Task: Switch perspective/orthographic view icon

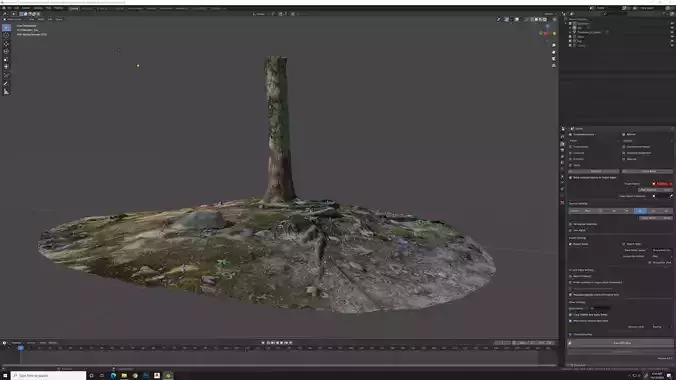Action: point(554,66)
